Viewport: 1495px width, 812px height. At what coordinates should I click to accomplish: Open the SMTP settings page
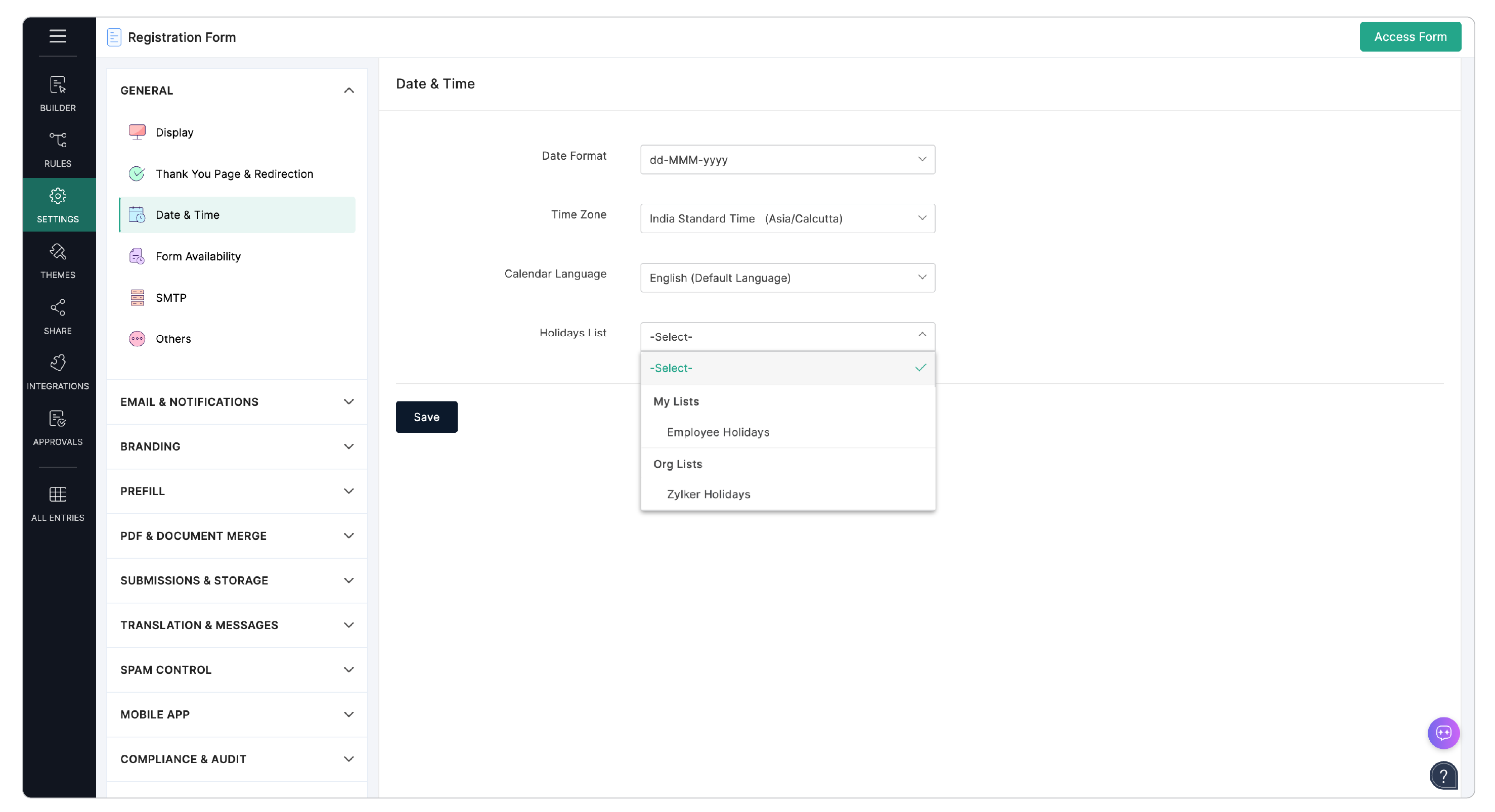(x=170, y=297)
